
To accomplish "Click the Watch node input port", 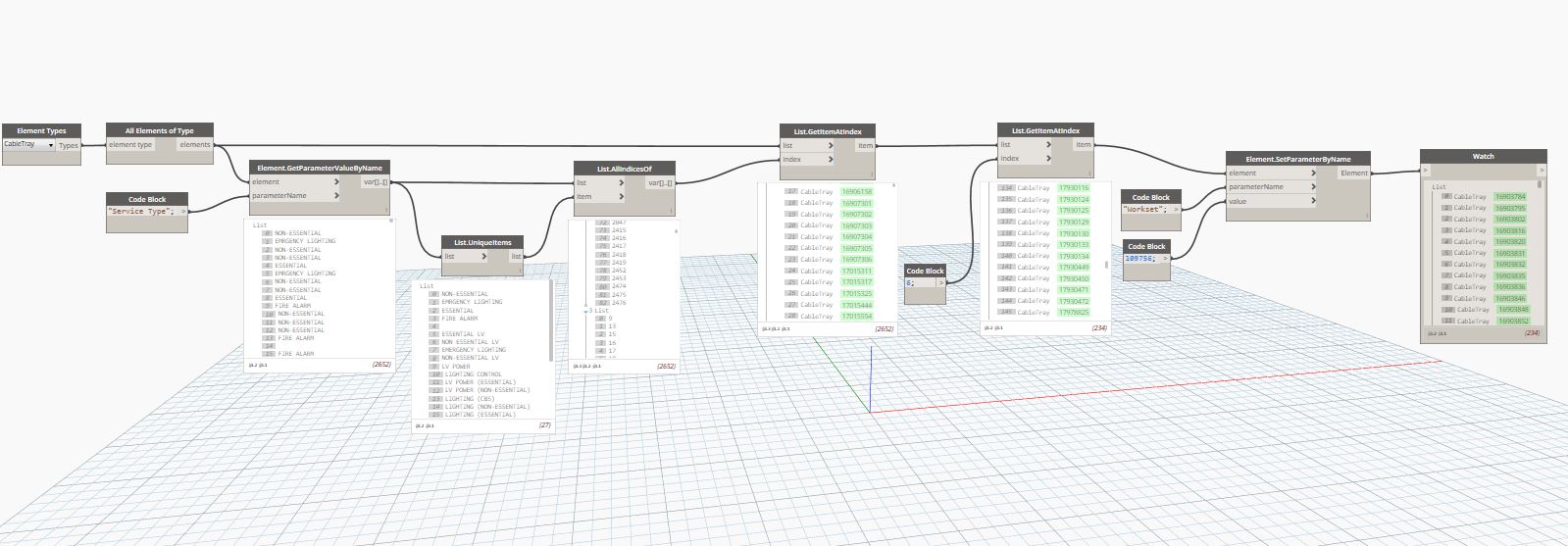I will pos(1427,170).
